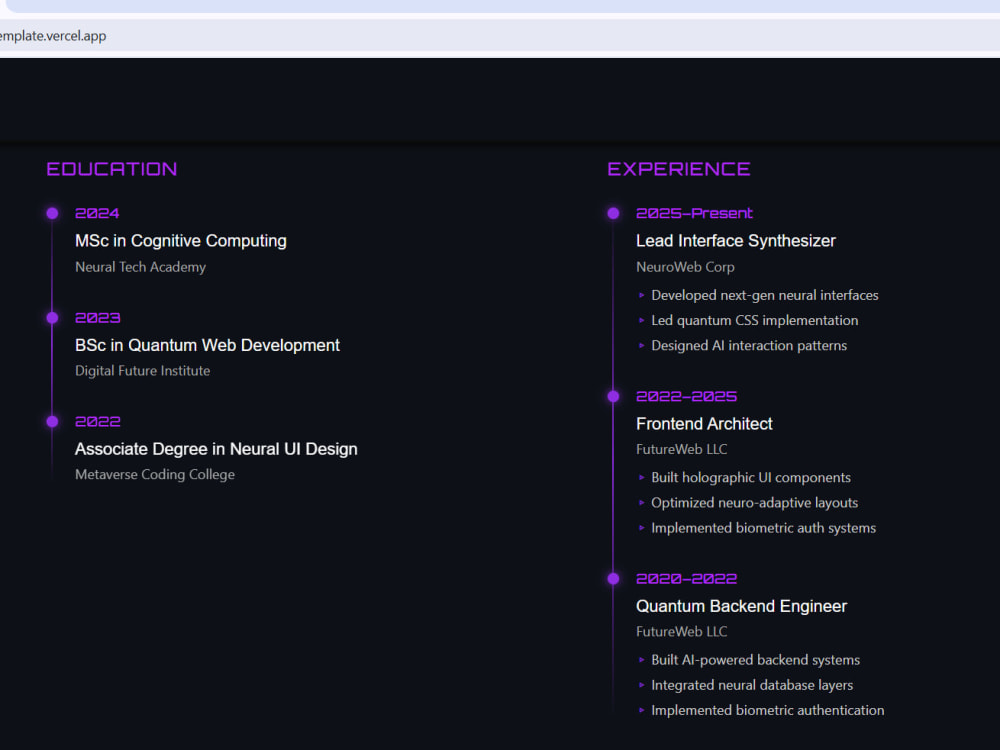The height and width of the screenshot is (750, 1000).
Task: Select the EDUCATION section heading
Action: point(112,169)
